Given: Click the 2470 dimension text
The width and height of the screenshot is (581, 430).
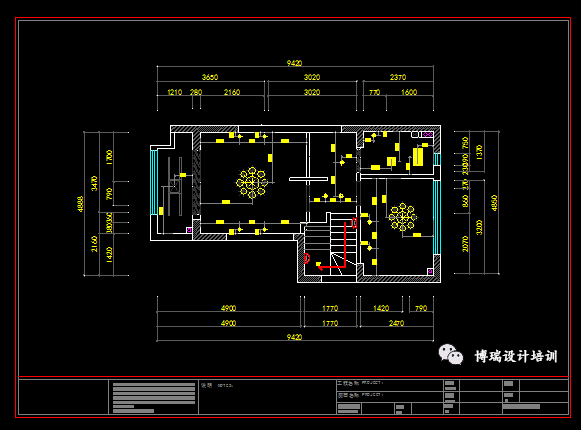Looking at the screenshot, I should coord(396,323).
